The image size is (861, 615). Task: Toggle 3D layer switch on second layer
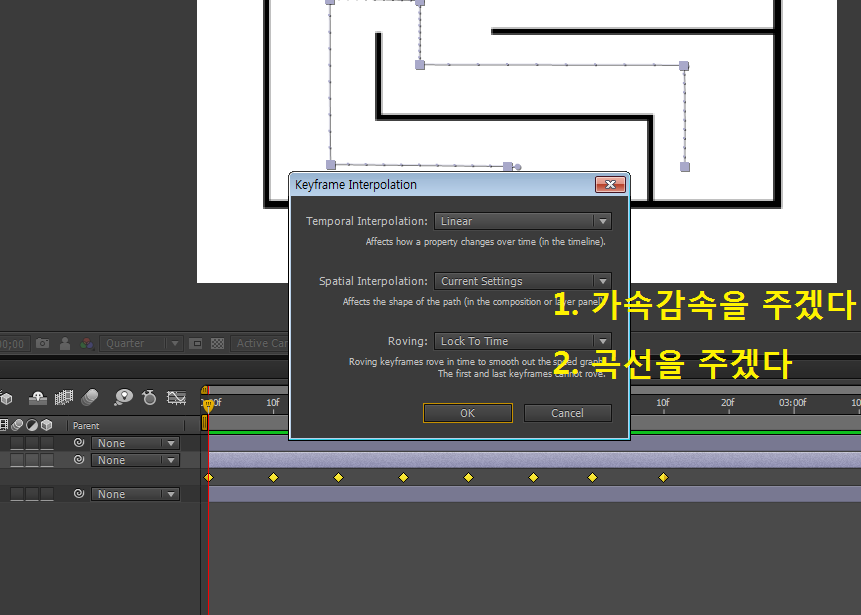pos(47,460)
